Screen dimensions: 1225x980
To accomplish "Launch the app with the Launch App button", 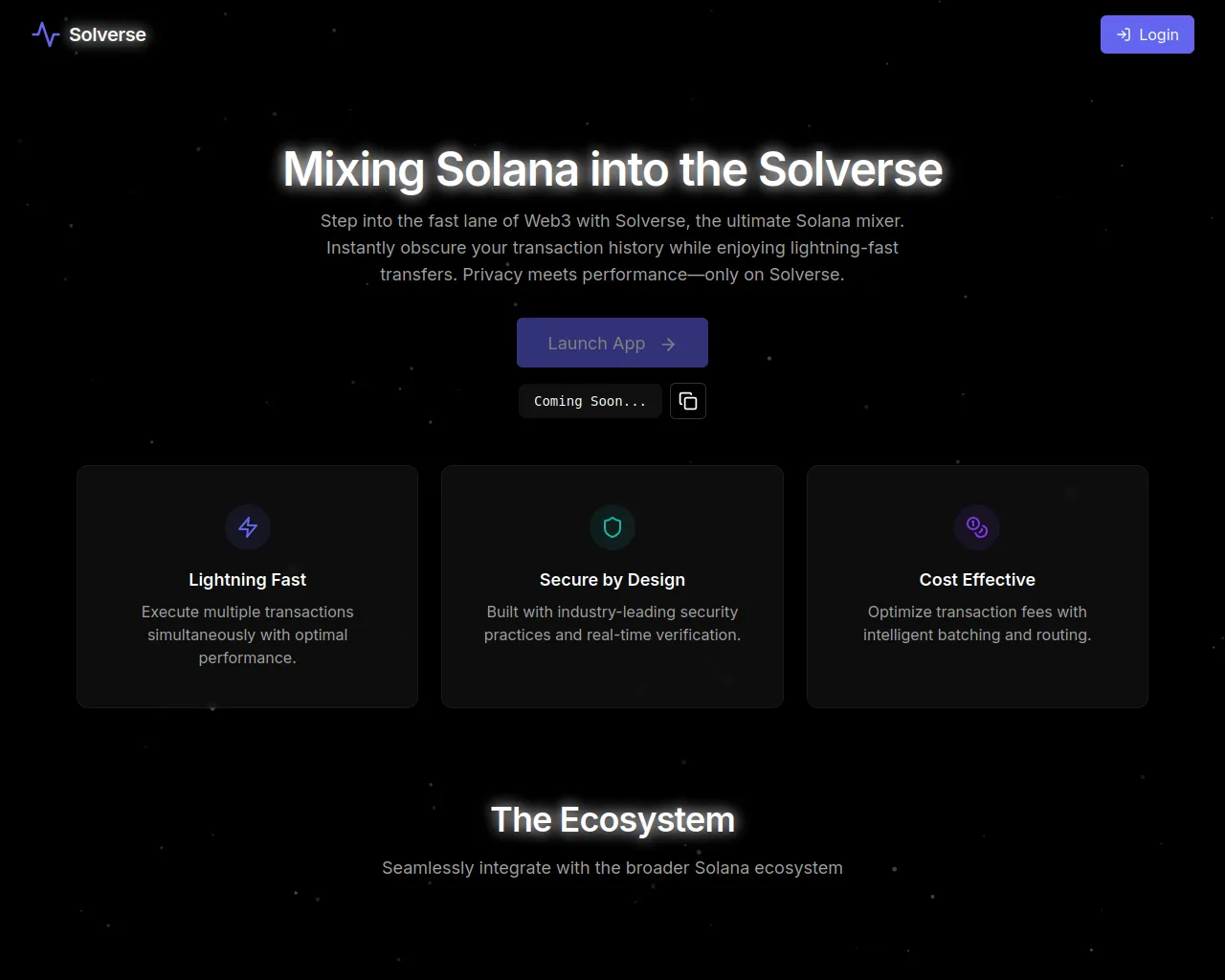I will click(612, 343).
